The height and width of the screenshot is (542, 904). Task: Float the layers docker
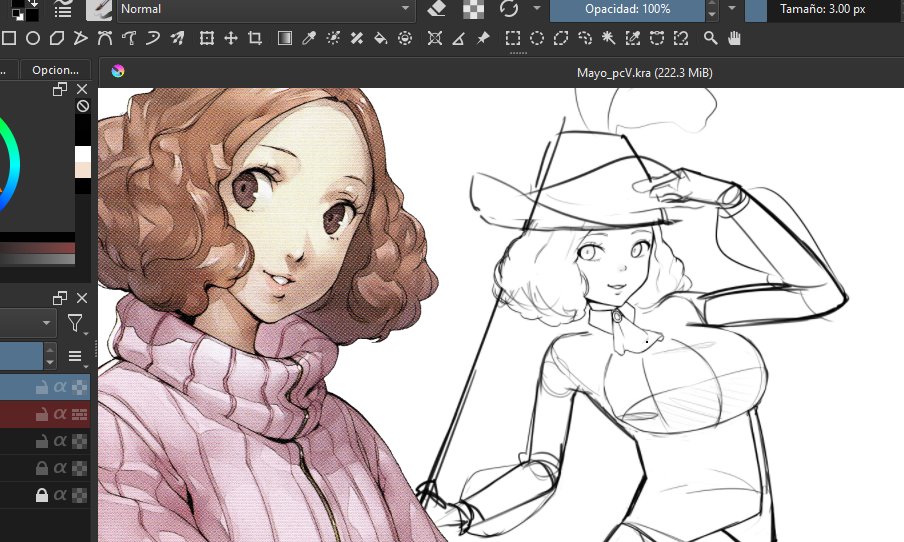[60, 298]
